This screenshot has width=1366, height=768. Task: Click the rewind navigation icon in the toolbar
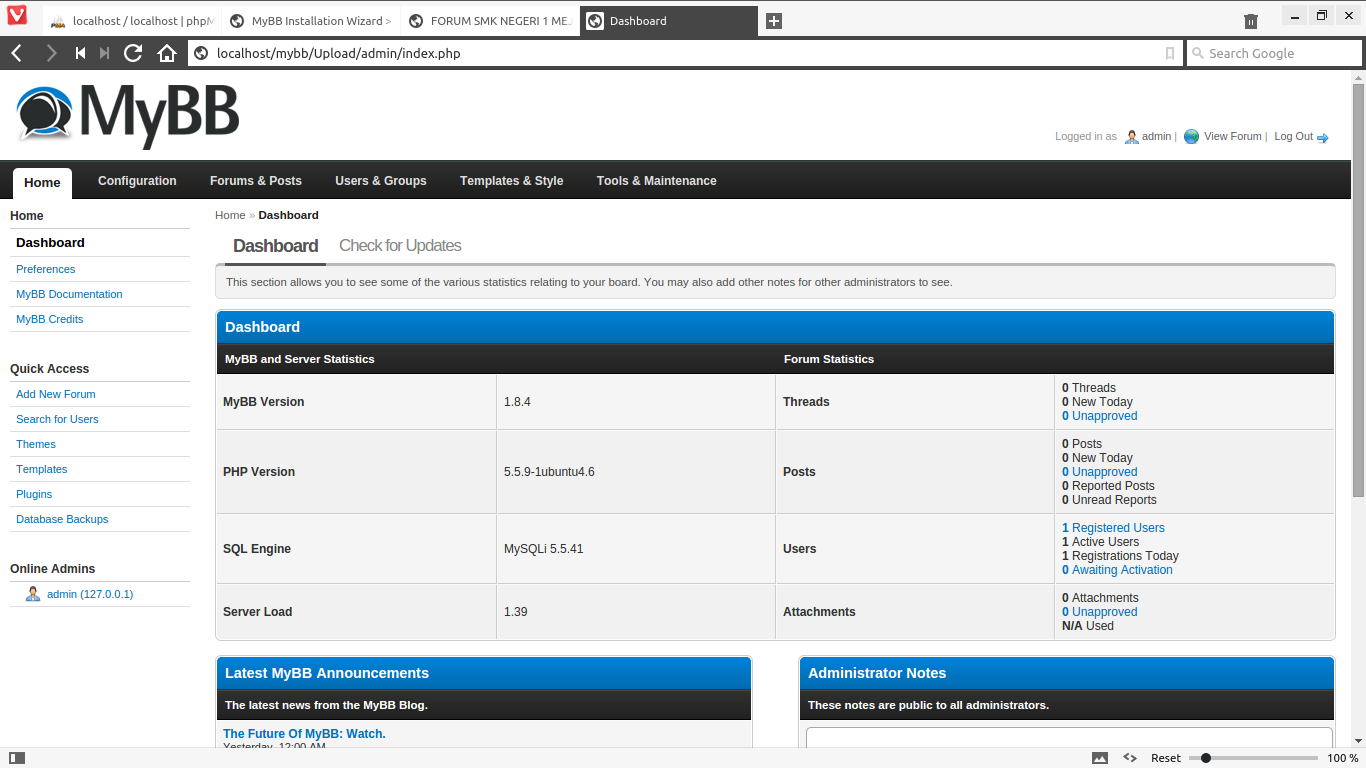point(81,52)
